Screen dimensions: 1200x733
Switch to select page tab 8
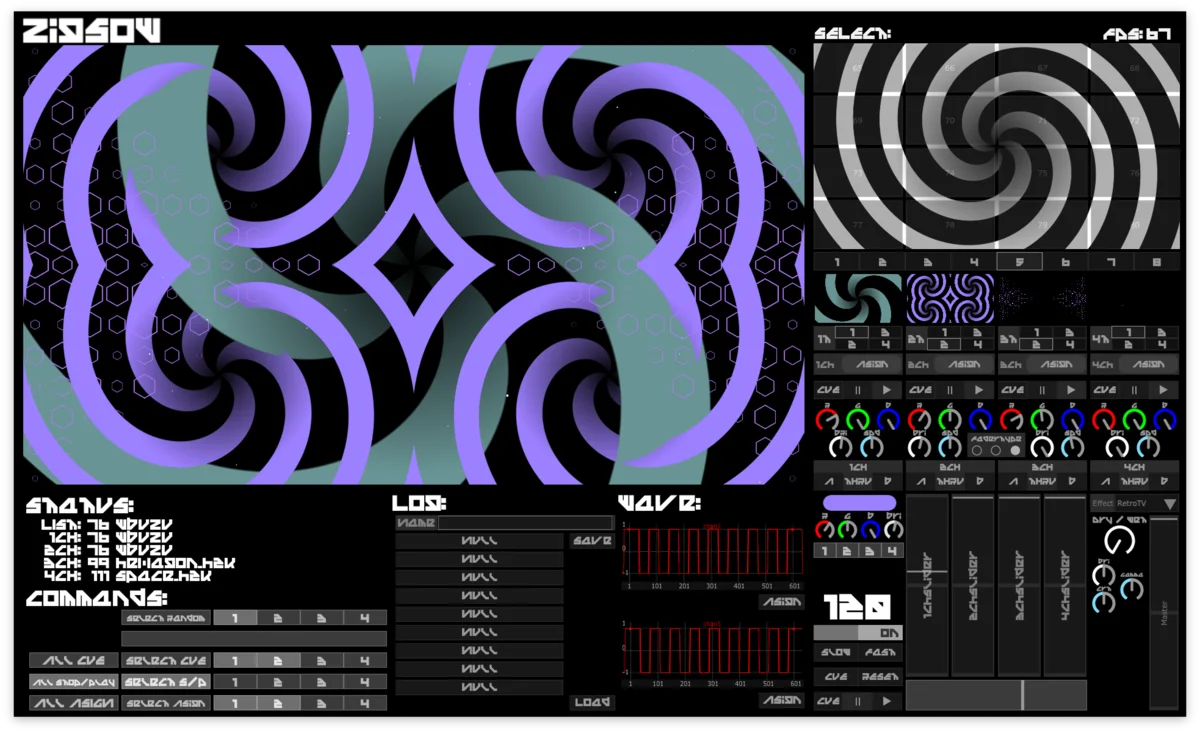(1157, 262)
